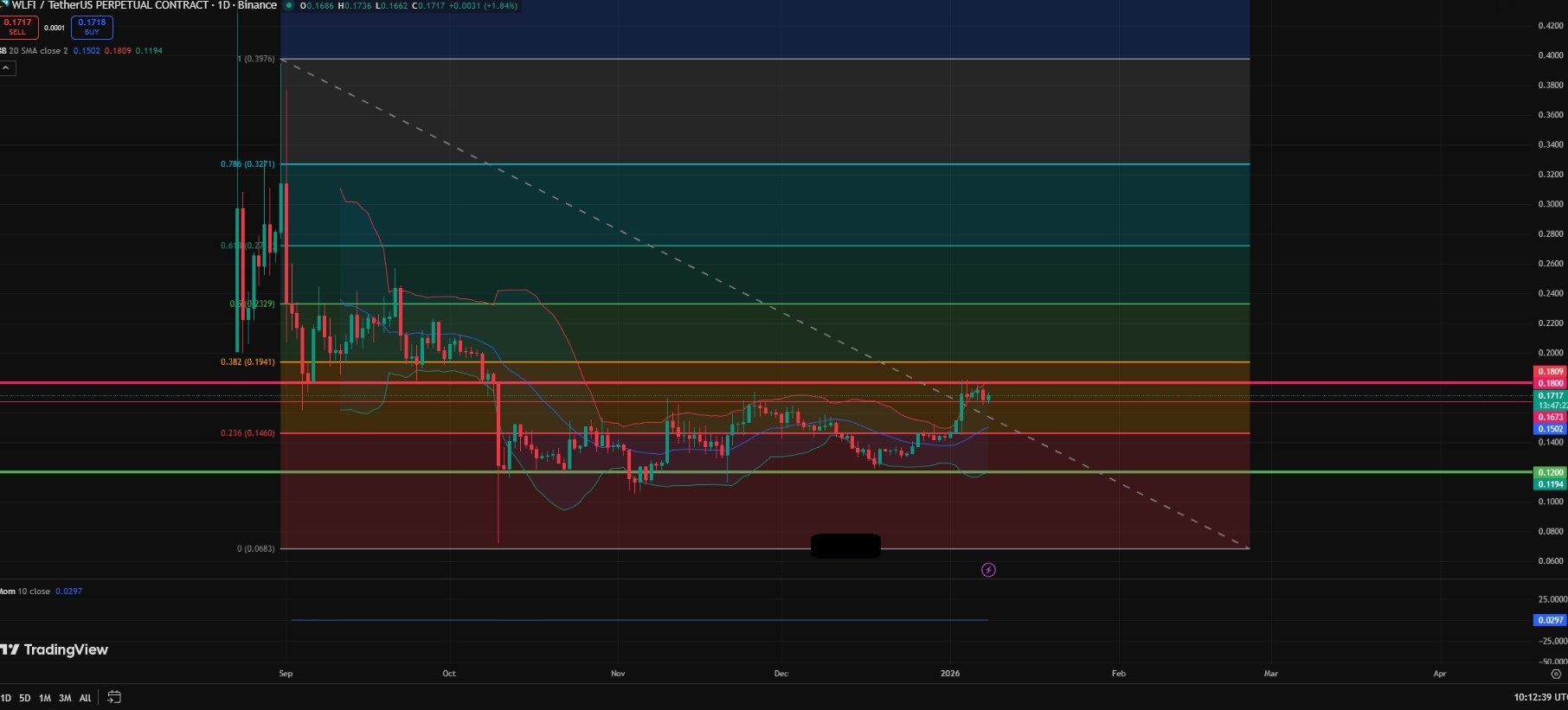The height and width of the screenshot is (710, 1568).
Task: Switch to the 3M time range
Action: tap(65, 698)
